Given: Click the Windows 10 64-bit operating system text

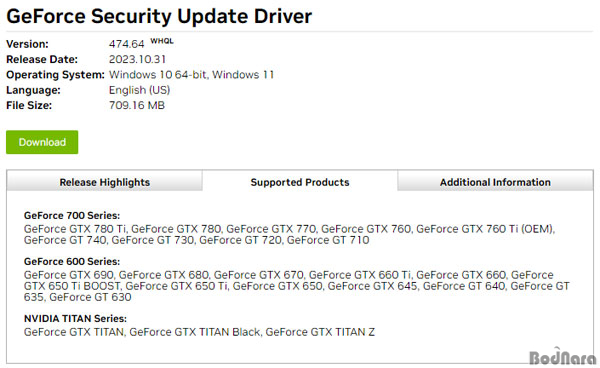Looking at the screenshot, I should (158, 75).
